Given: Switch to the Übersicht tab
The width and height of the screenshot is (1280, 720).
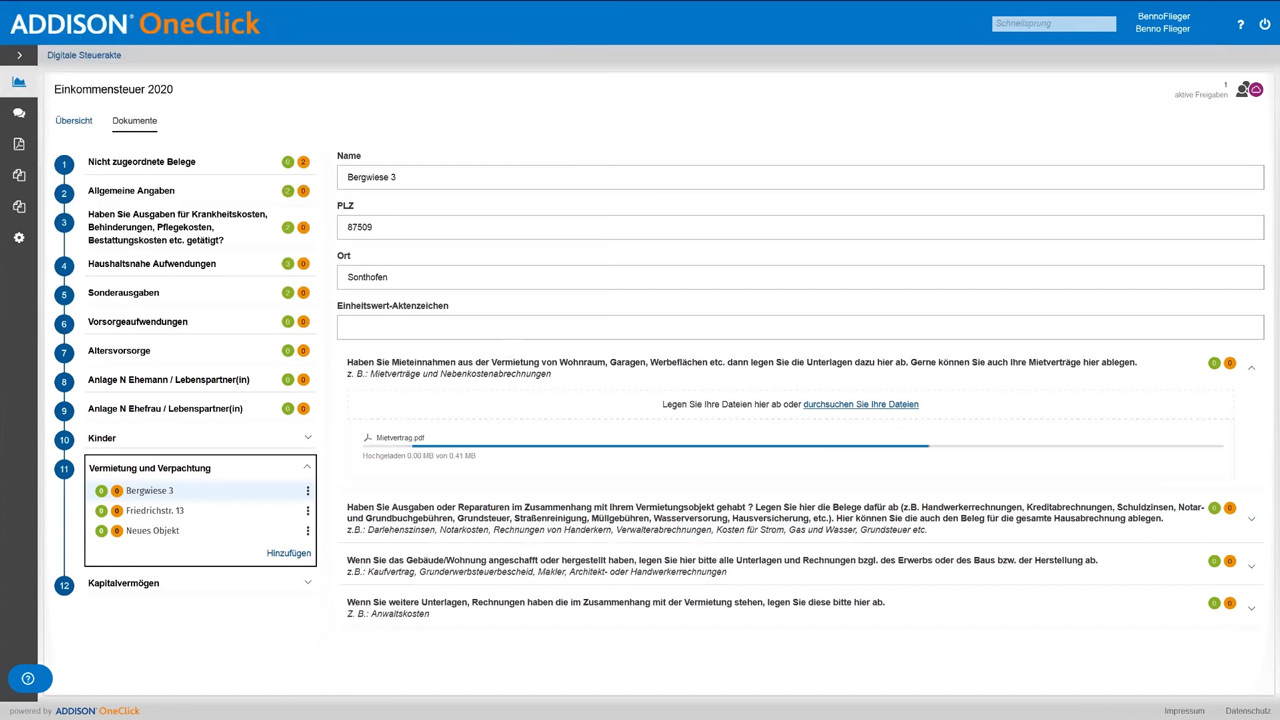Looking at the screenshot, I should 74,121.
